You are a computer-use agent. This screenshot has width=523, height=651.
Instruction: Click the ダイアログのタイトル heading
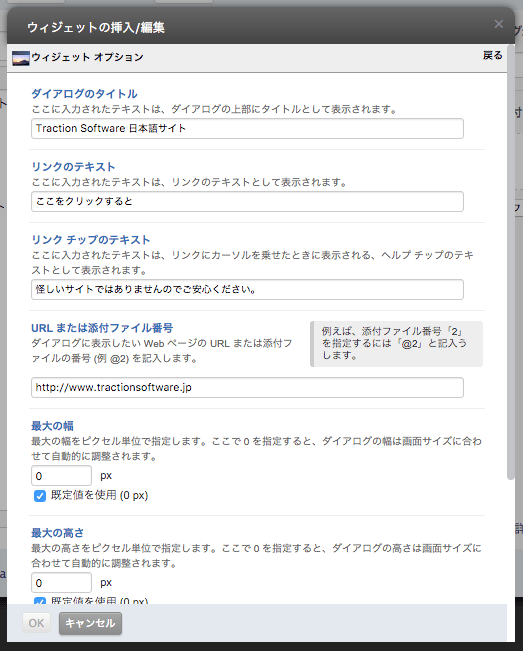84,94
